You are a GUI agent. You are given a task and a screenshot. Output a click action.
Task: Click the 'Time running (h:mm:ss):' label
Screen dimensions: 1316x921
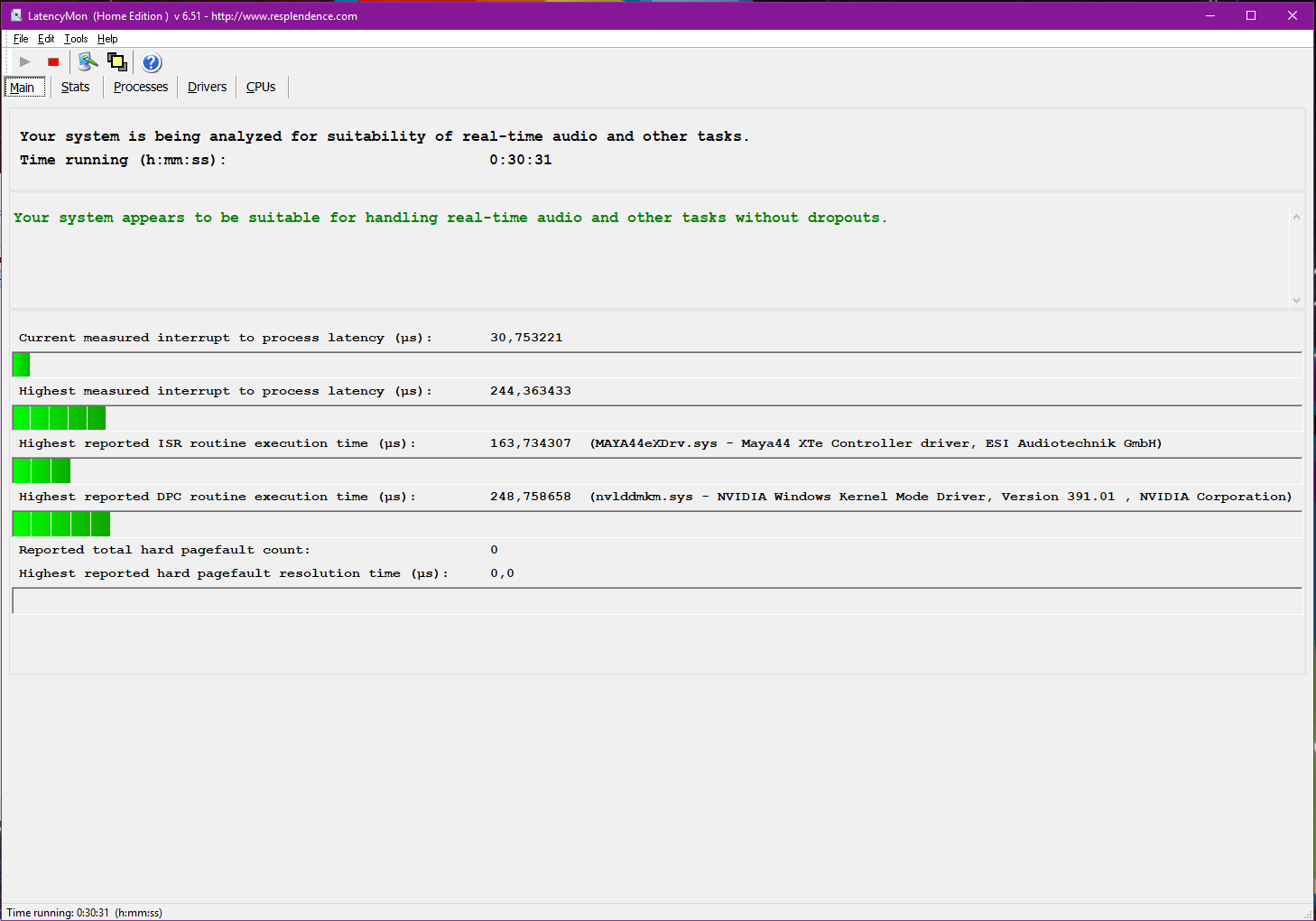tap(123, 160)
